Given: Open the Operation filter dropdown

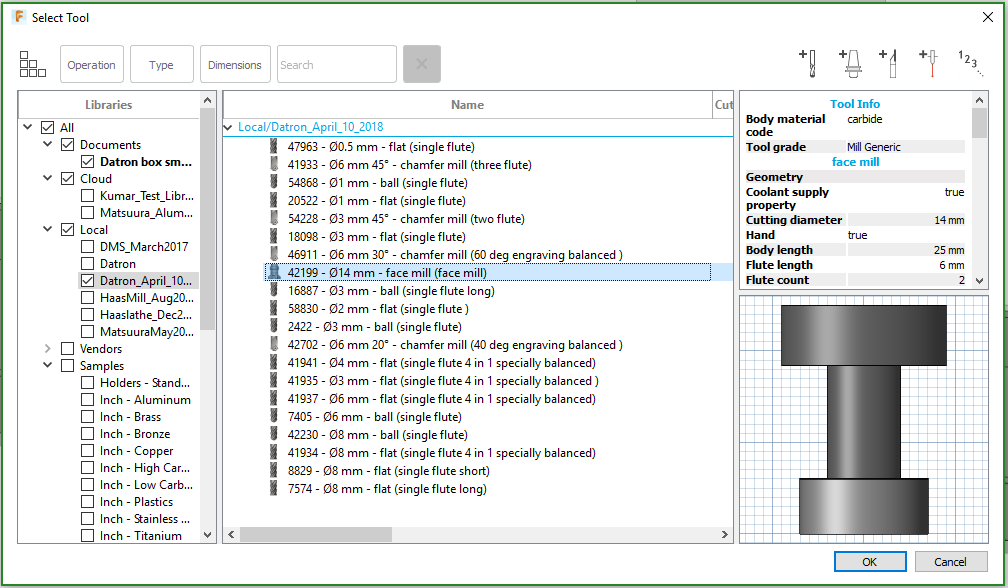Looking at the screenshot, I should pyautogui.click(x=92, y=64).
